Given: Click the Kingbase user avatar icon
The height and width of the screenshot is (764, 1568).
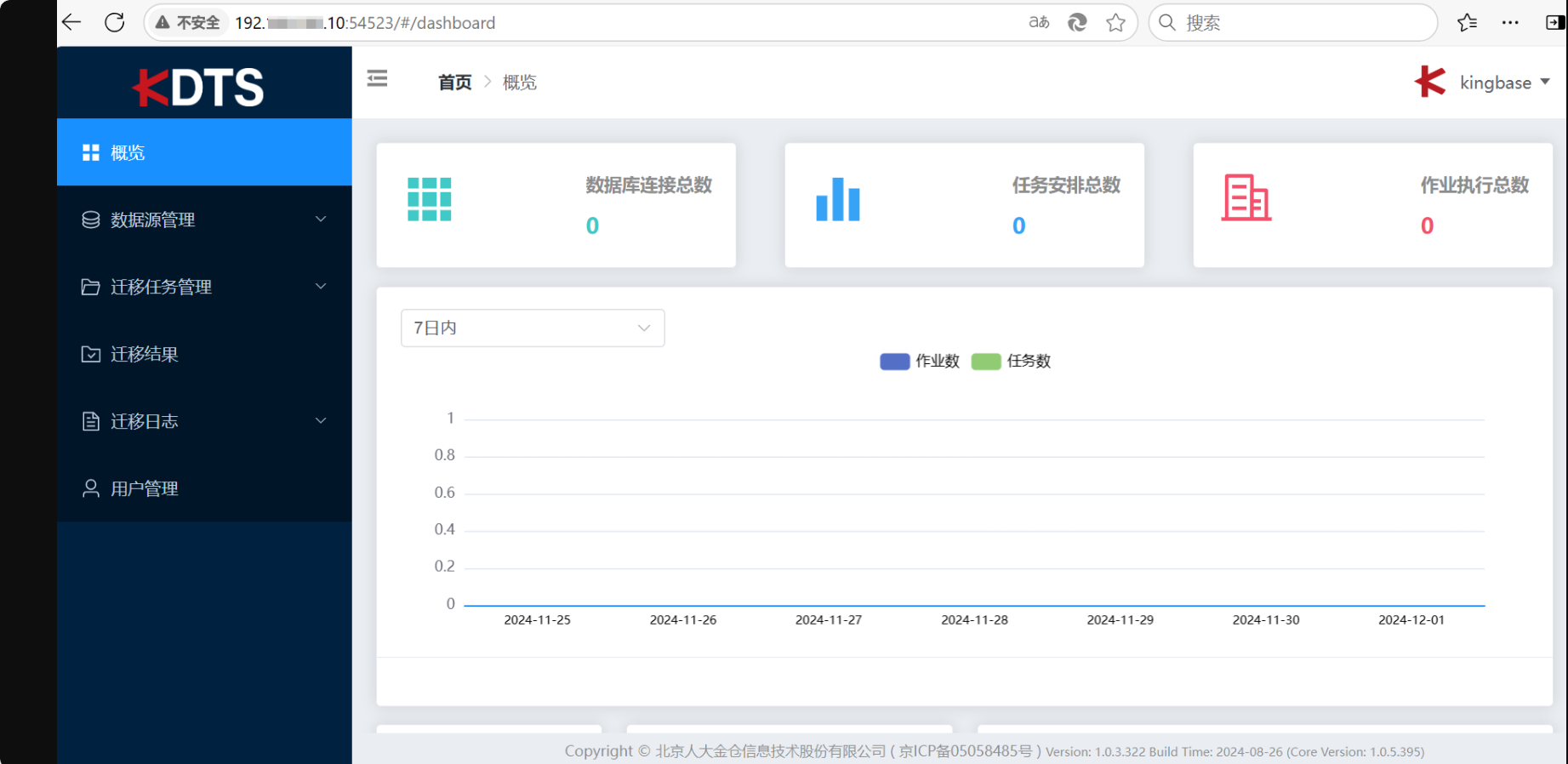Looking at the screenshot, I should pos(1430,83).
